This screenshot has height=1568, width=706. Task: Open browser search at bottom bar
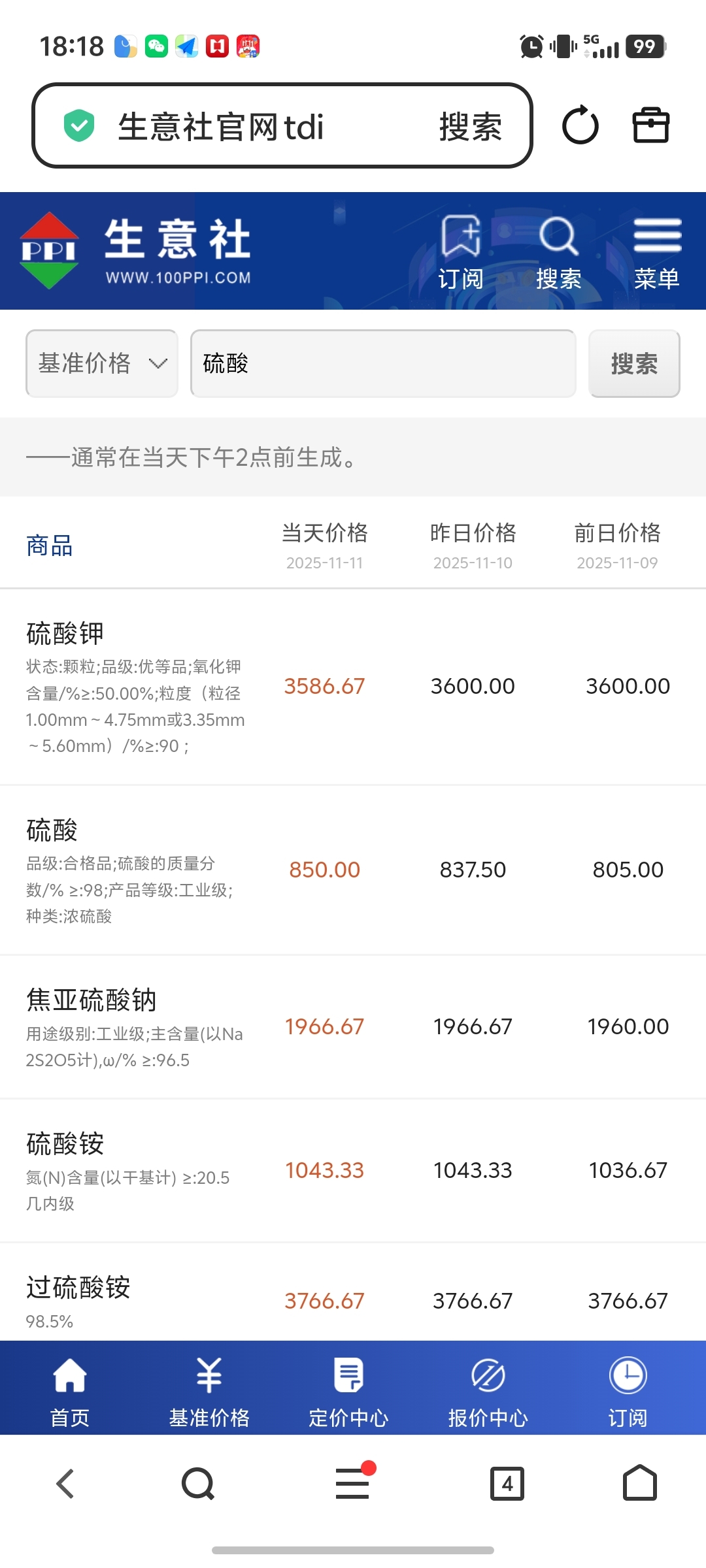click(x=198, y=1484)
